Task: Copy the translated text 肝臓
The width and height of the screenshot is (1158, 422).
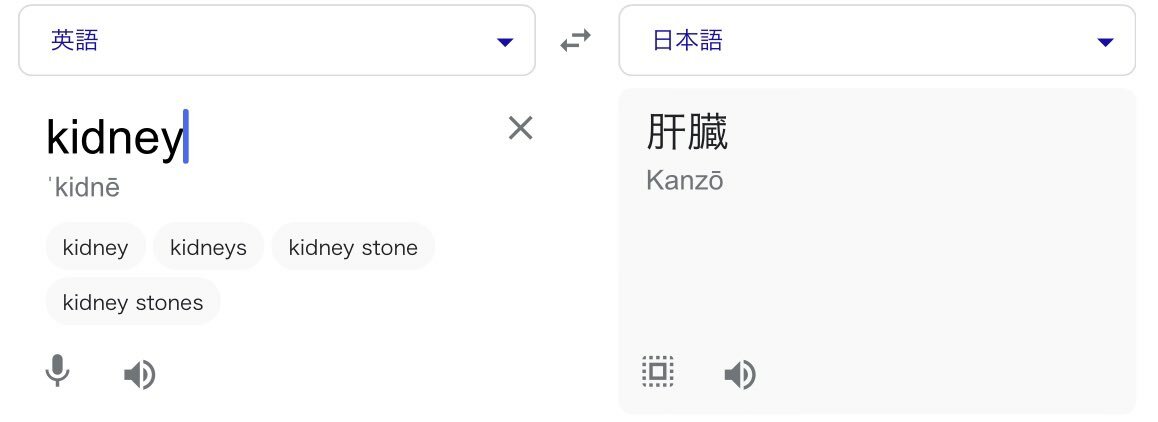Action: click(x=657, y=372)
